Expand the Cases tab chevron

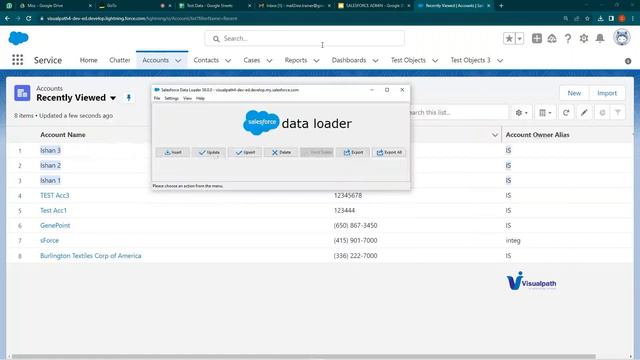pos(269,60)
